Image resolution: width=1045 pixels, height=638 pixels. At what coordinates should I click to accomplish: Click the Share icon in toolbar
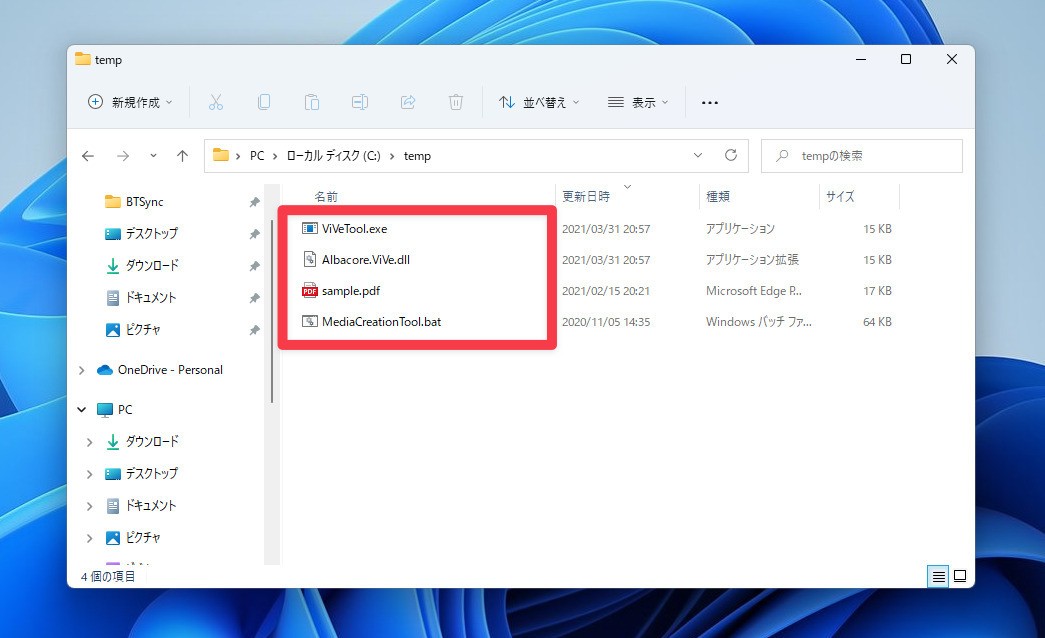coord(408,102)
